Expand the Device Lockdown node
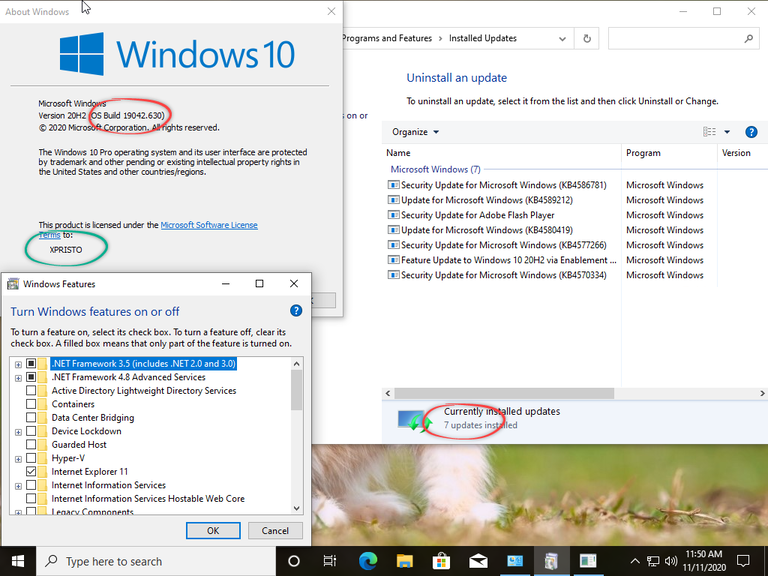The width and height of the screenshot is (768, 576). pos(18,432)
